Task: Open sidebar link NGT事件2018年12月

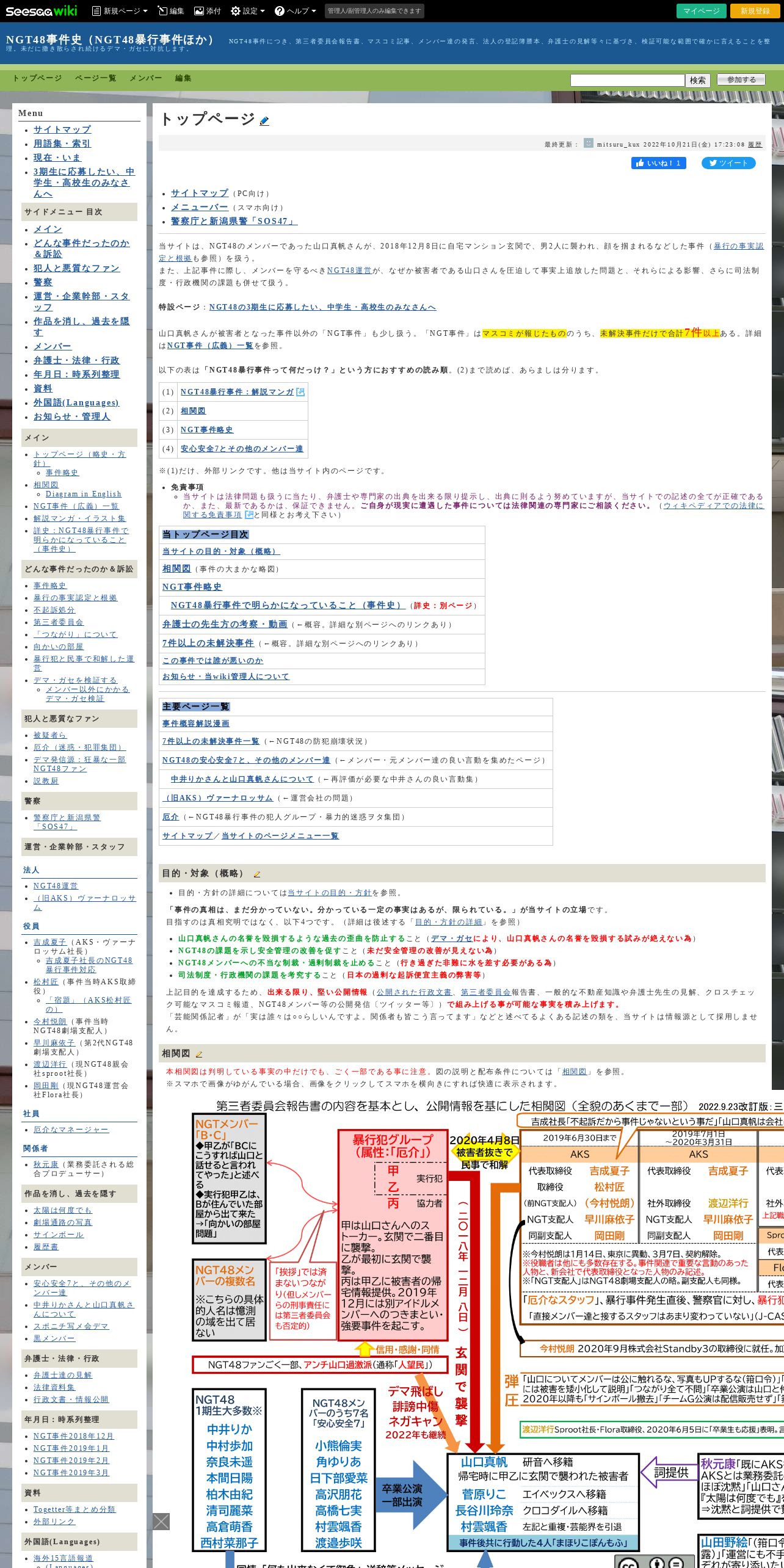Action: click(x=73, y=1436)
